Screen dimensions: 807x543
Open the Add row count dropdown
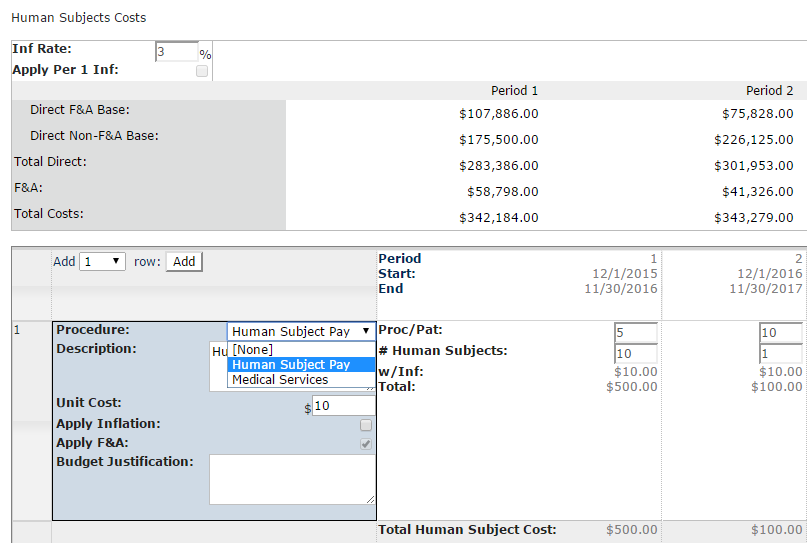tap(102, 261)
